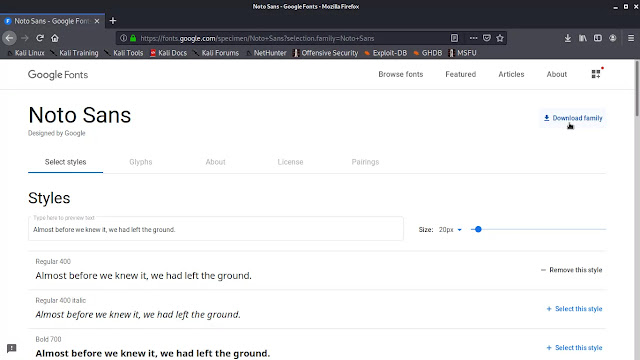Screen dimensions: 640x360
Task: Click the 'Designed by Google' text
Action: pyautogui.click(x=57, y=133)
